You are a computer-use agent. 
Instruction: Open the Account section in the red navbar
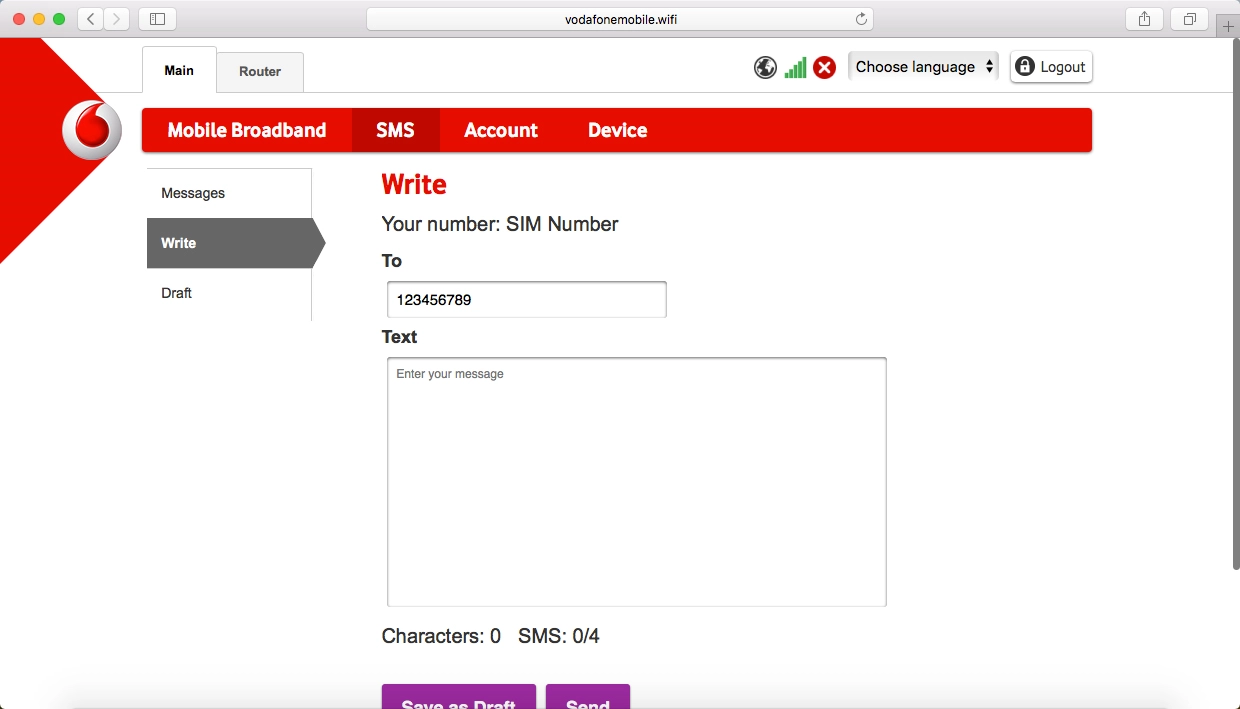(x=500, y=130)
